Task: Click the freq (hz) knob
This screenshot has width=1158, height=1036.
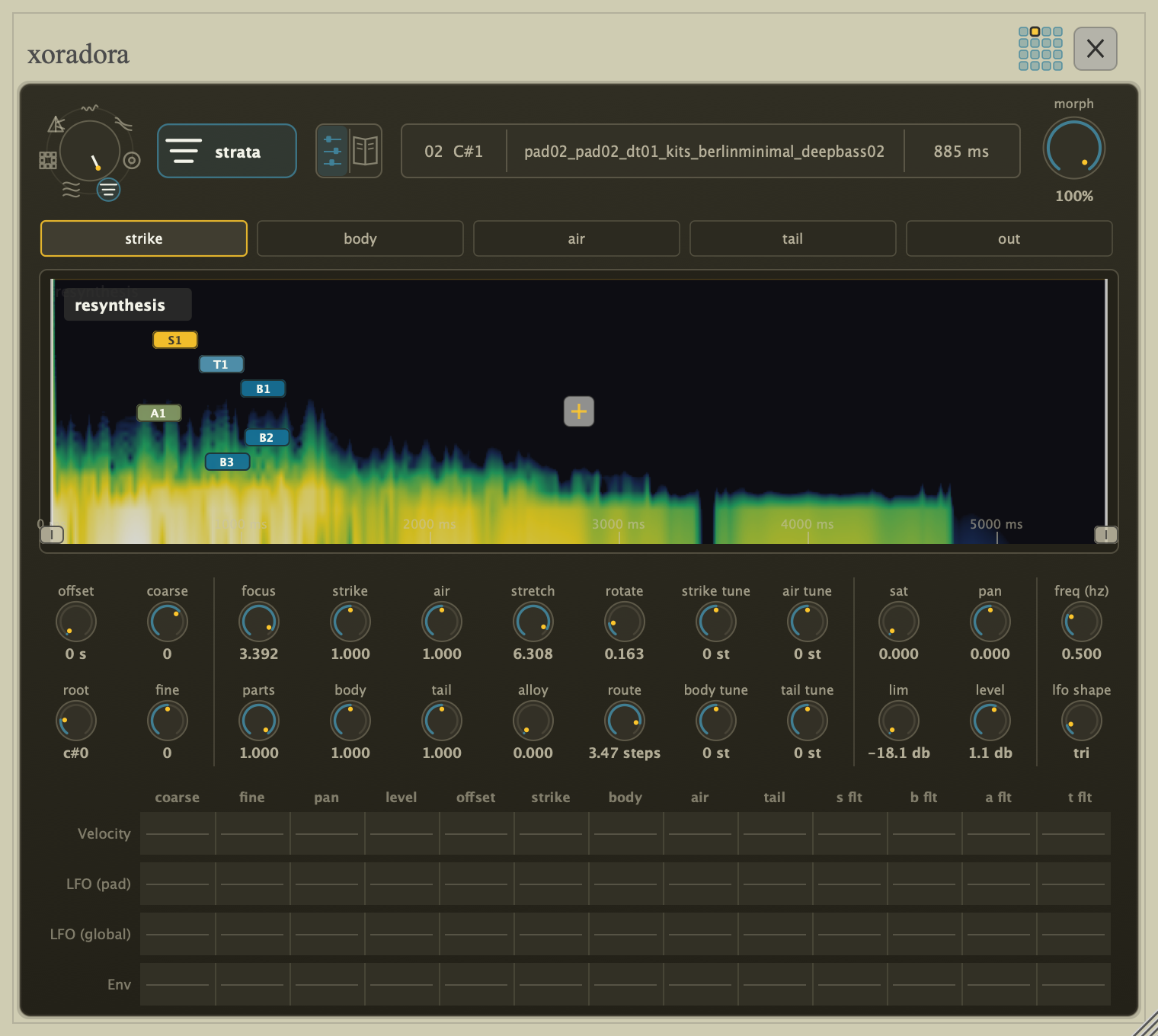Action: [1082, 622]
